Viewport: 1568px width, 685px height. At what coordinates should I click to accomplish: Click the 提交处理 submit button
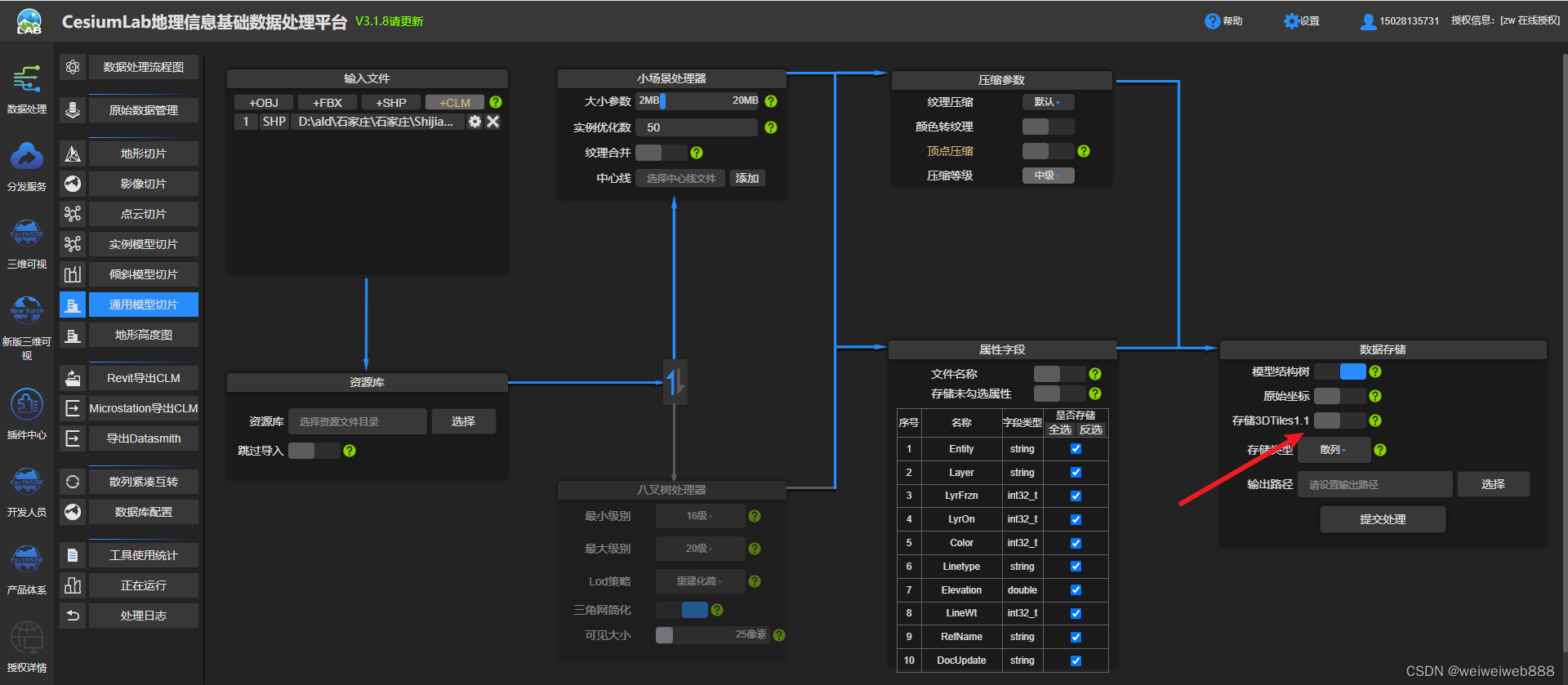pos(1383,519)
